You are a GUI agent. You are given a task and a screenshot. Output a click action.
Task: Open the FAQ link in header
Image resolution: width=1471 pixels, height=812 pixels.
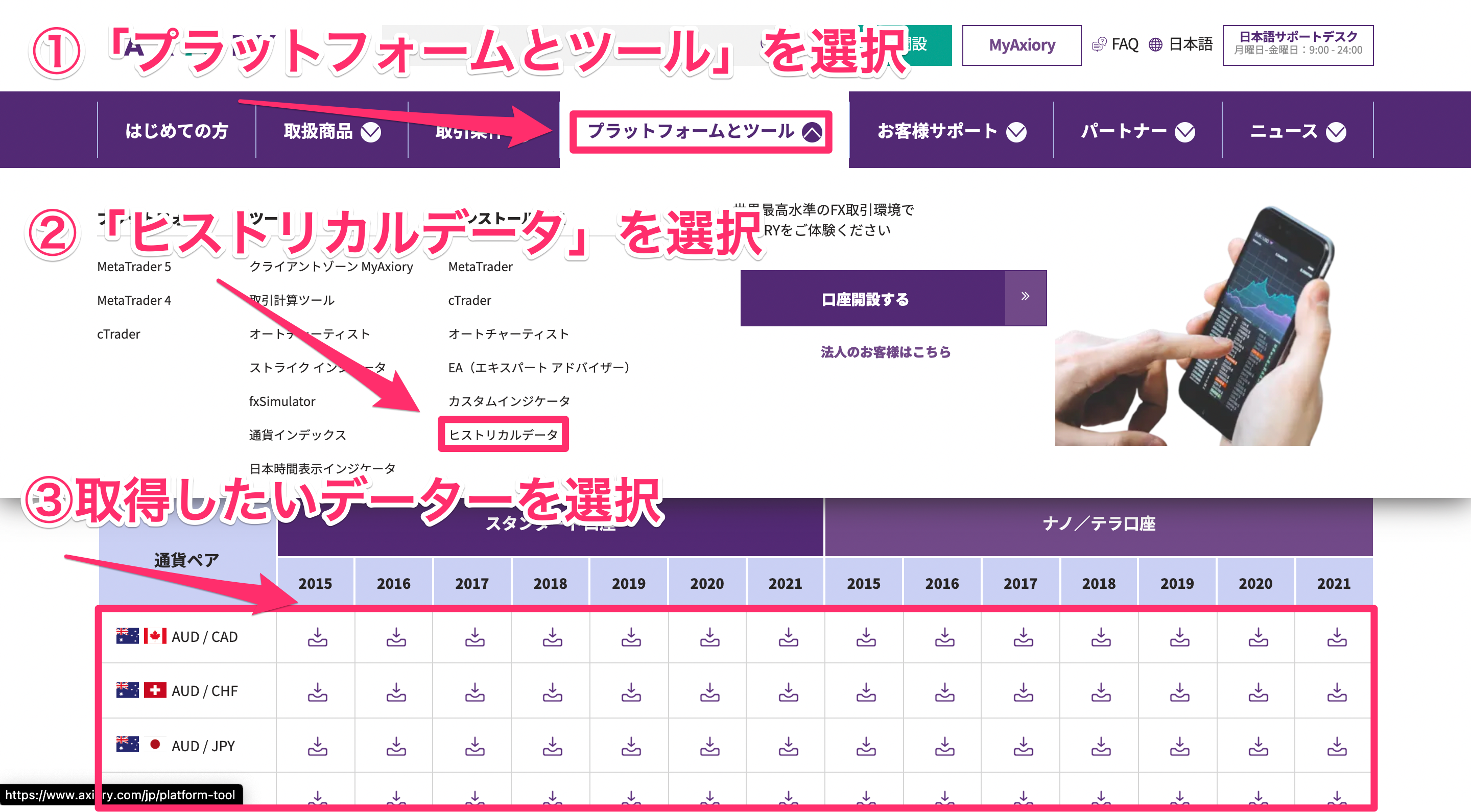tap(1115, 44)
